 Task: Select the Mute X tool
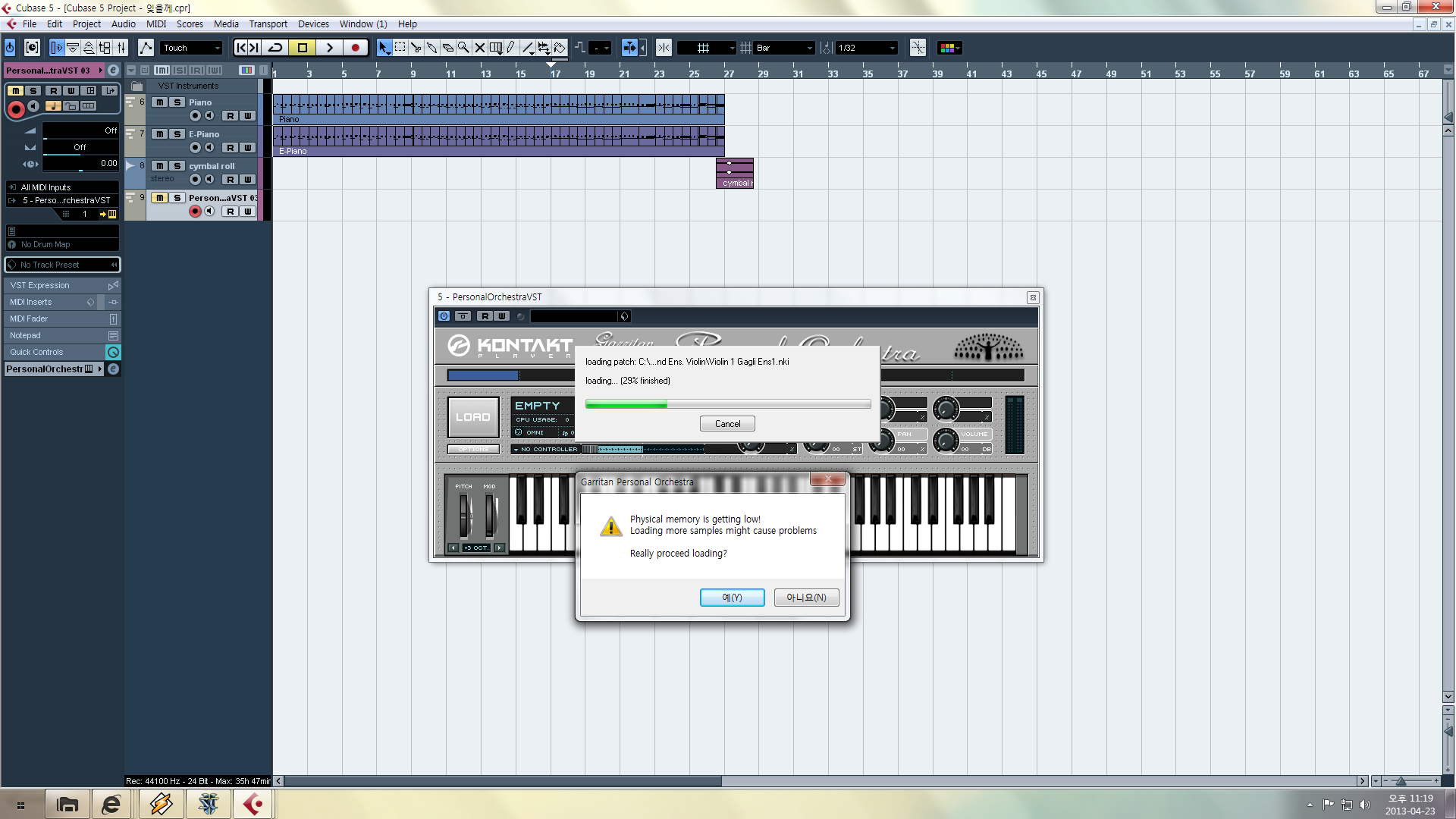[x=479, y=48]
